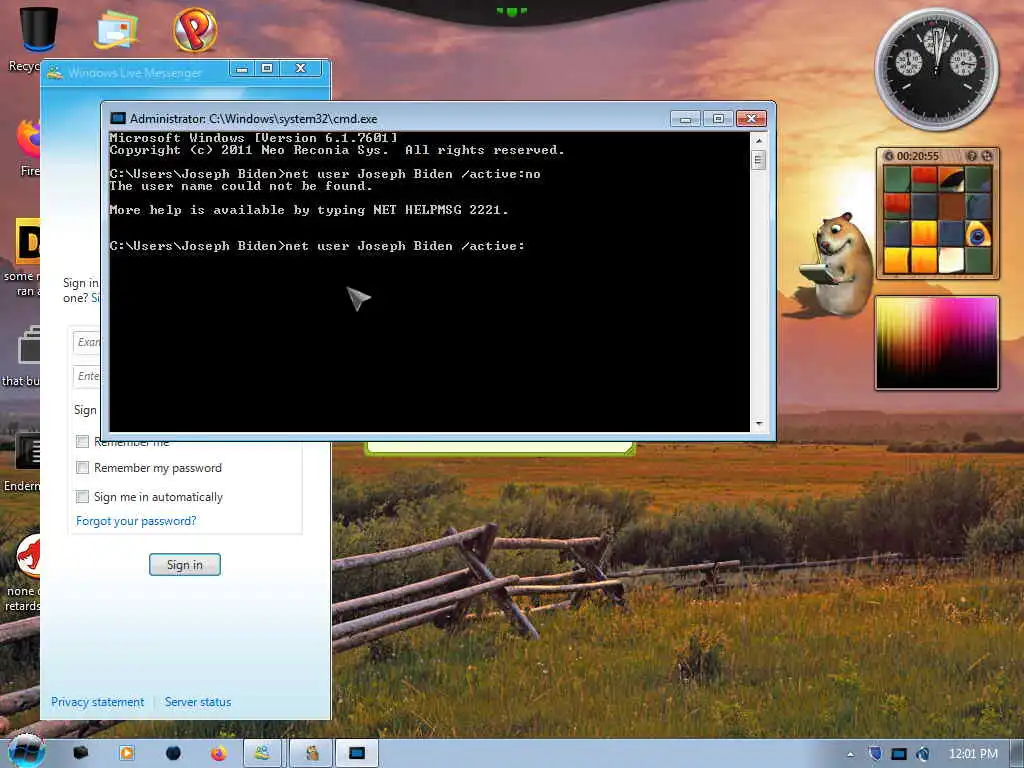The image size is (1024, 768).
Task: Click the taskbar clock showing 12:01 PM
Action: tap(973, 754)
